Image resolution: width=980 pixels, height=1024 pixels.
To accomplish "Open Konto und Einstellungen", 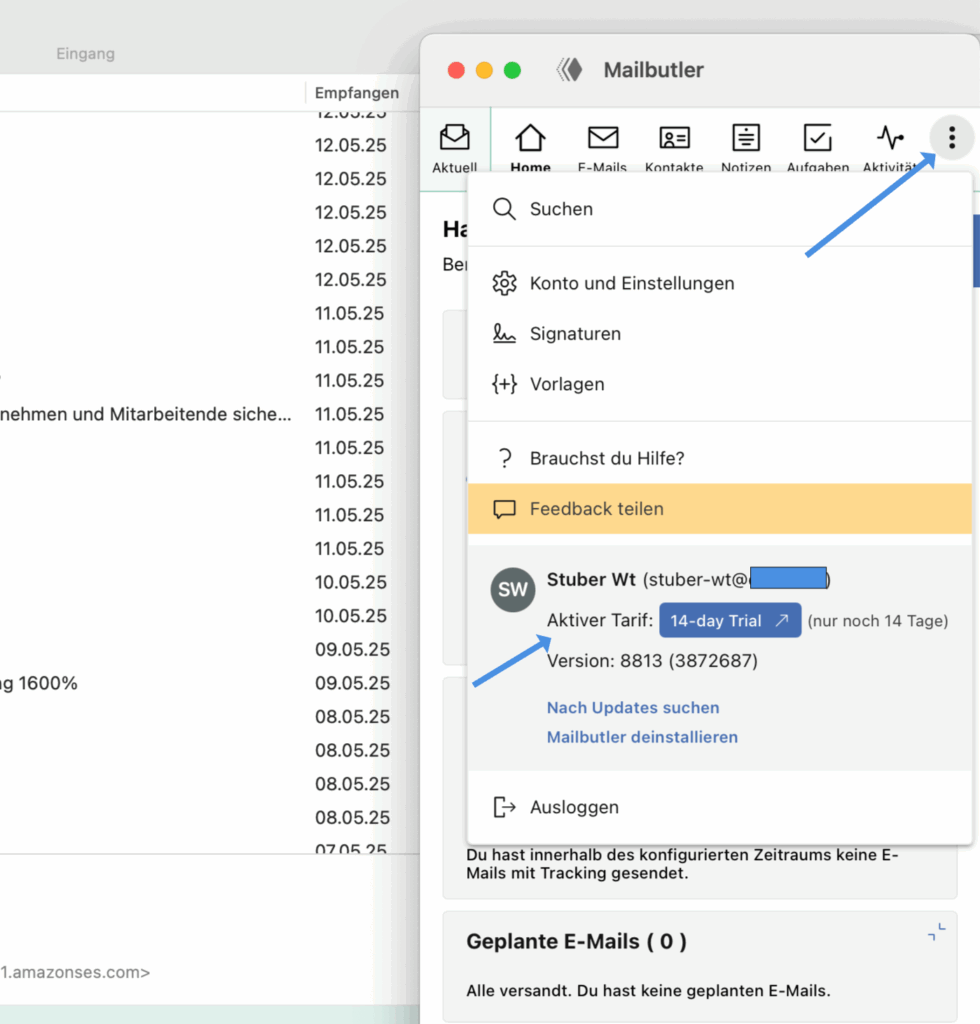I will pyautogui.click(x=719, y=283).
